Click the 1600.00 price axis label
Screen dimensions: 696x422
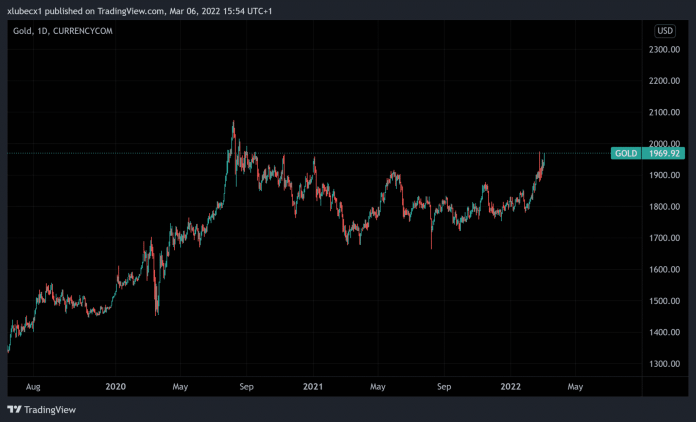tap(663, 269)
